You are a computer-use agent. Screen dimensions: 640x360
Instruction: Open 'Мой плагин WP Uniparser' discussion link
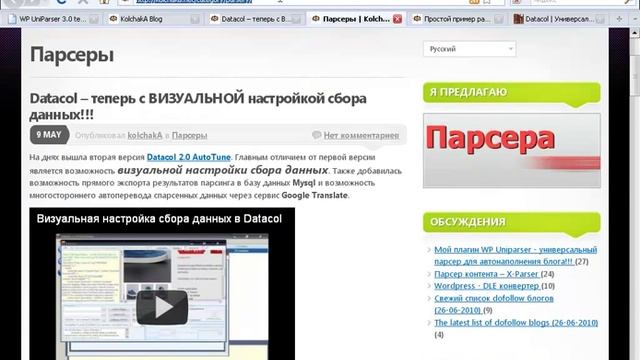coord(515,256)
